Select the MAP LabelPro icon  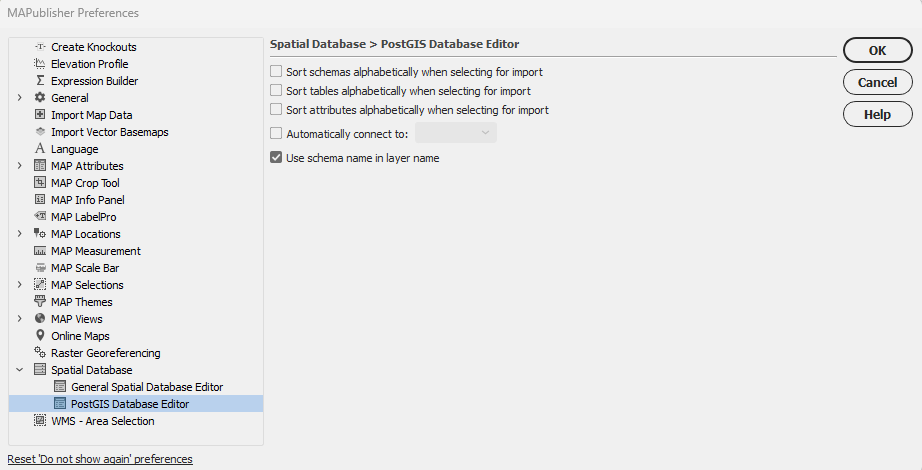[x=40, y=216]
